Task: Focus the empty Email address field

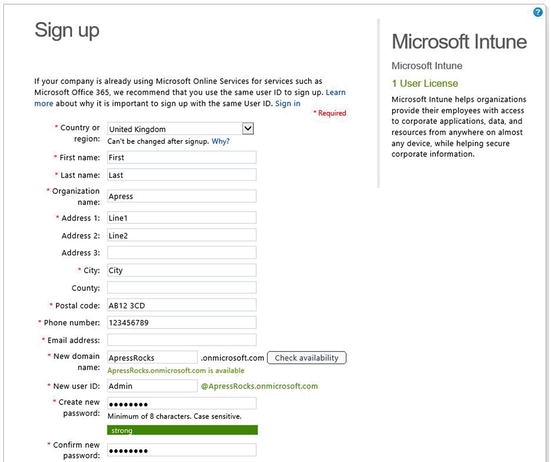Action: (x=182, y=340)
